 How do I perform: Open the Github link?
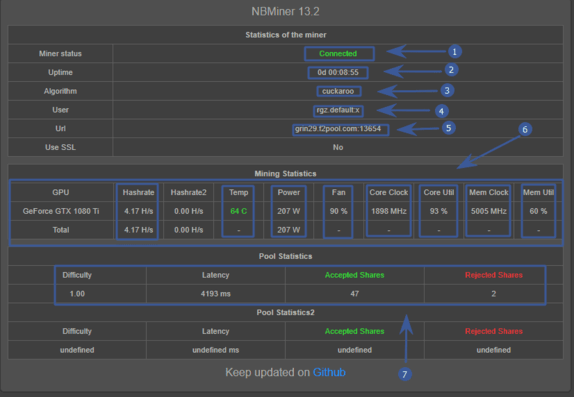[329, 372]
